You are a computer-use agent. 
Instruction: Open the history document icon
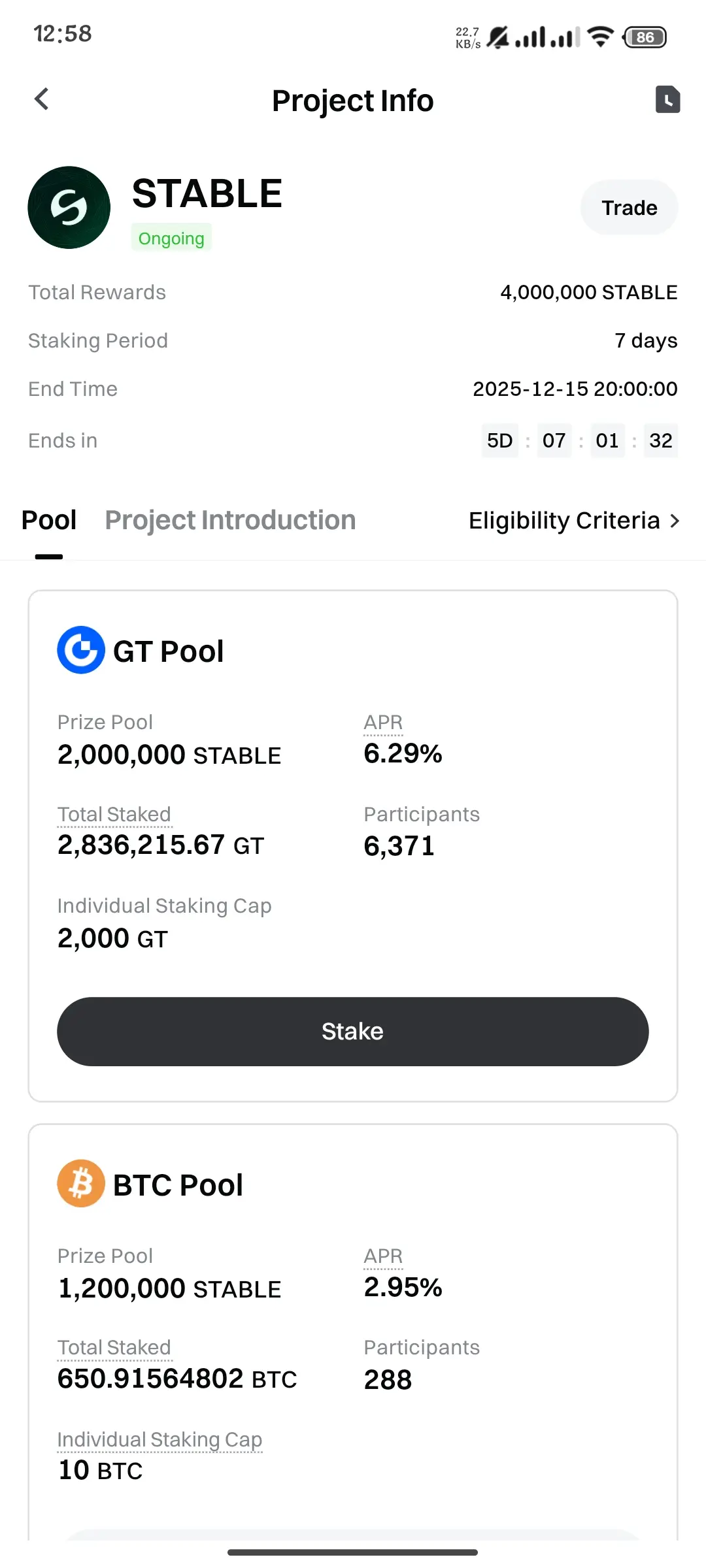667,99
